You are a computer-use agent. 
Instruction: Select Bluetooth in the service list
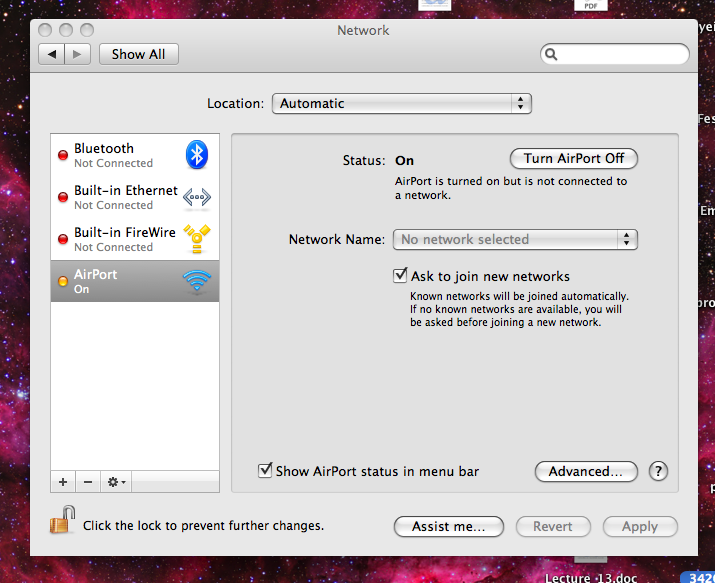pos(135,155)
